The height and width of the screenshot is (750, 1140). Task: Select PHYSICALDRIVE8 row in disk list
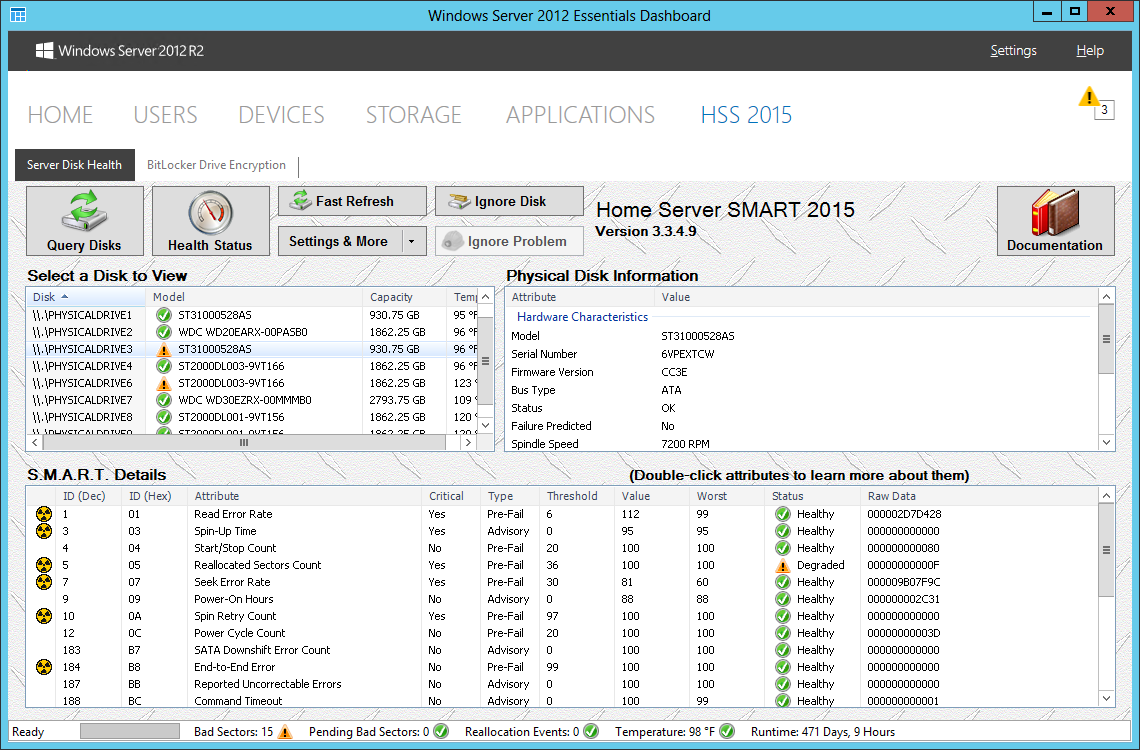click(252, 417)
